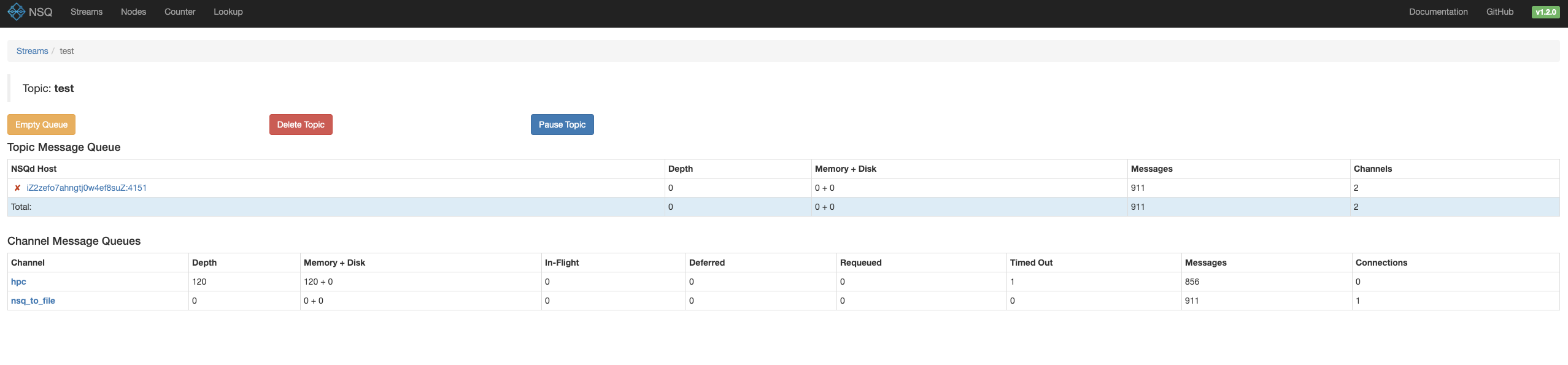Open the Streams nav menu item
The height and width of the screenshot is (365, 1568).
tap(87, 12)
